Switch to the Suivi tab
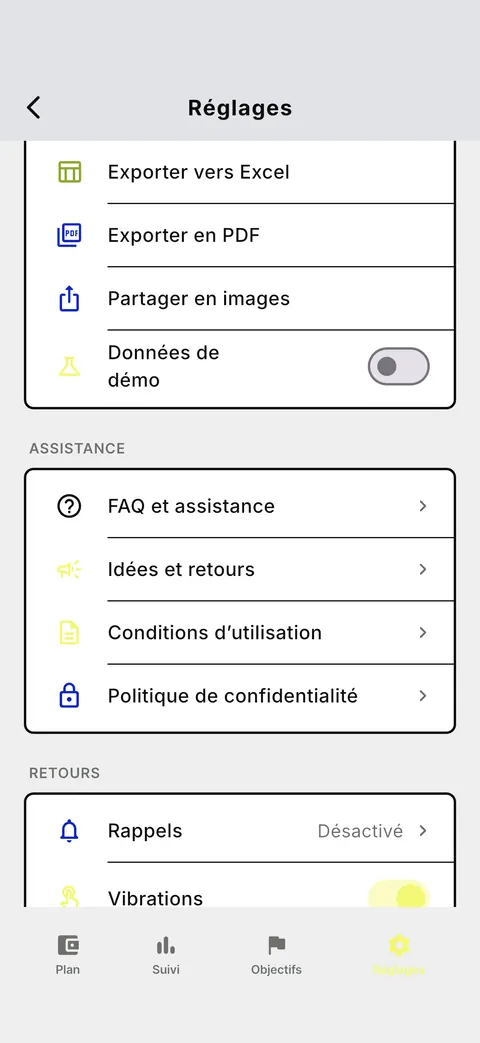Viewport: 480px width, 1043px height. [166, 955]
